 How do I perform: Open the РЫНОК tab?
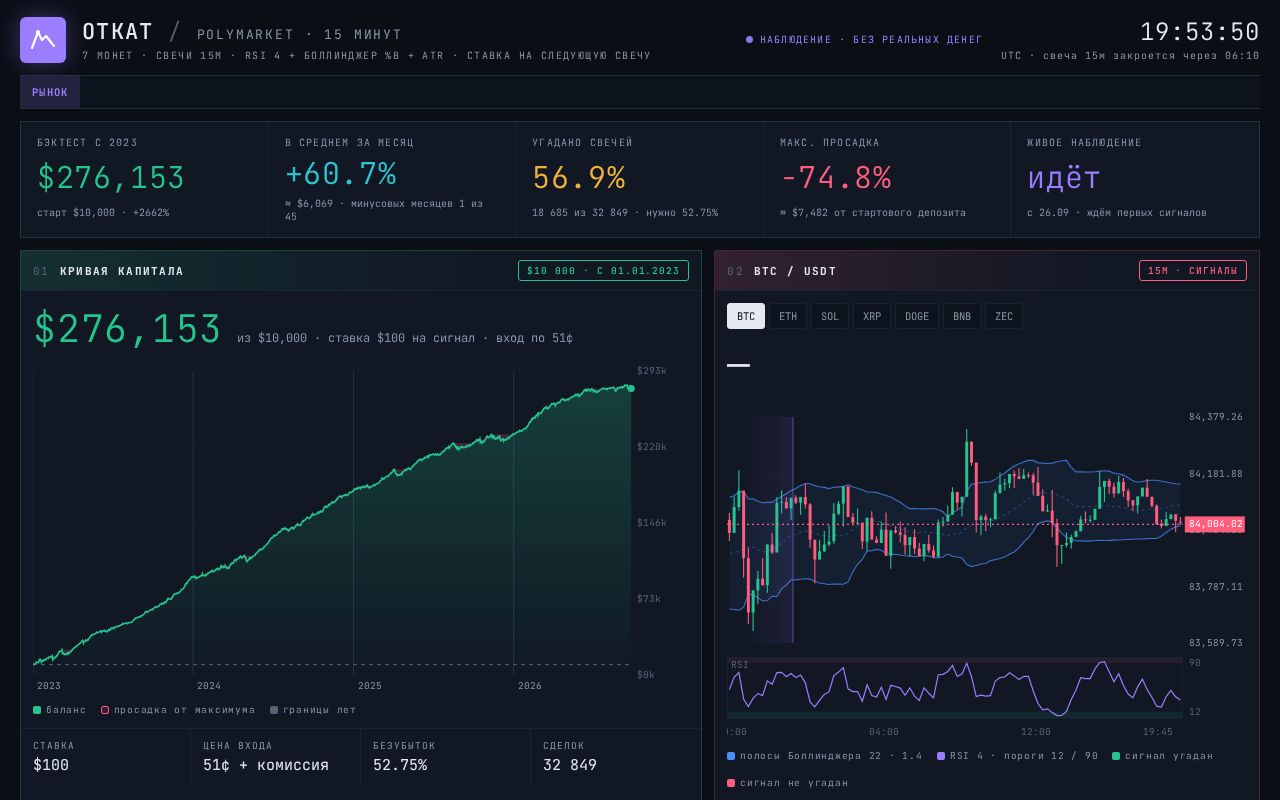tap(50, 92)
